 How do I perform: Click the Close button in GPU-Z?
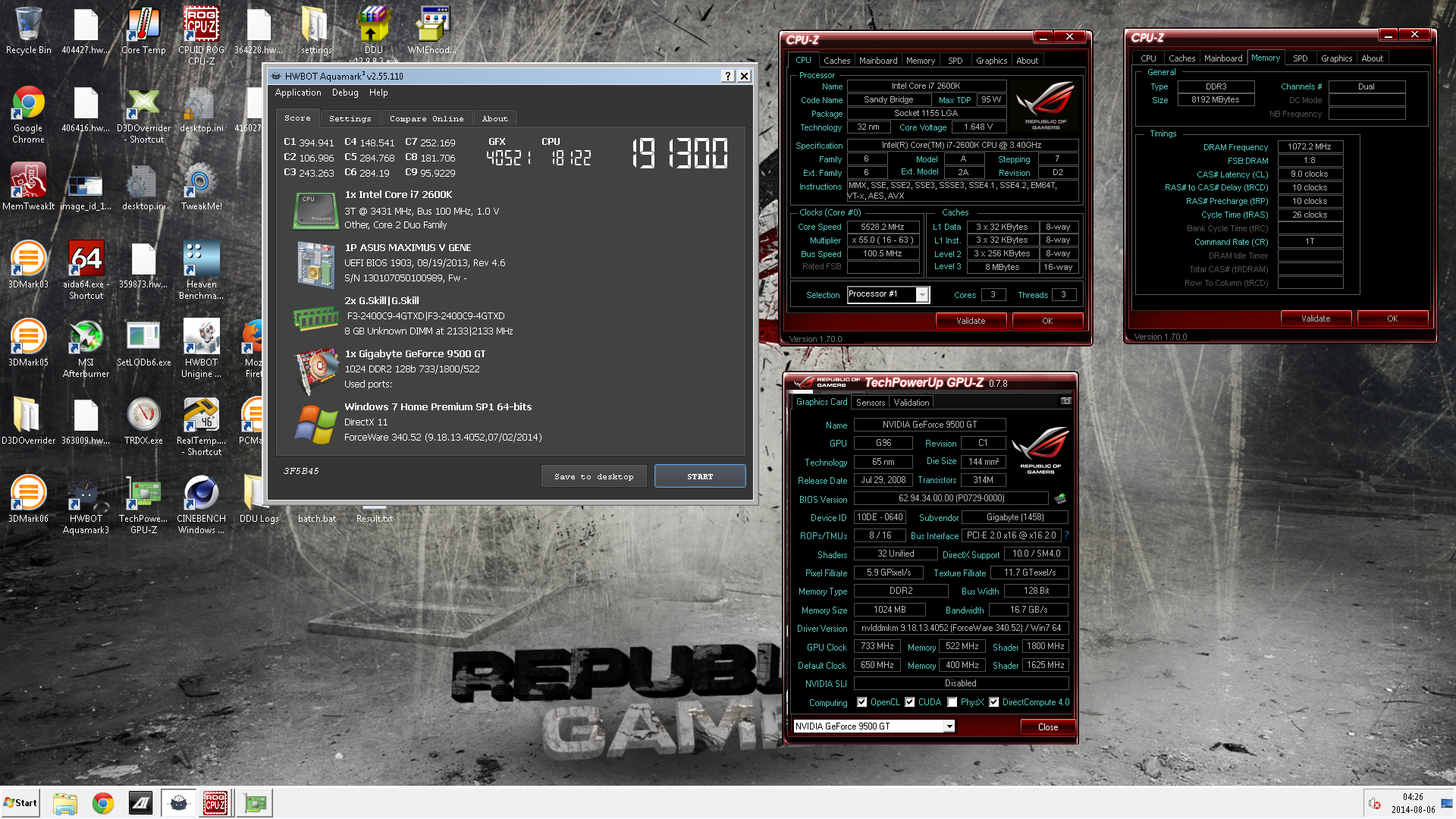(x=1047, y=726)
